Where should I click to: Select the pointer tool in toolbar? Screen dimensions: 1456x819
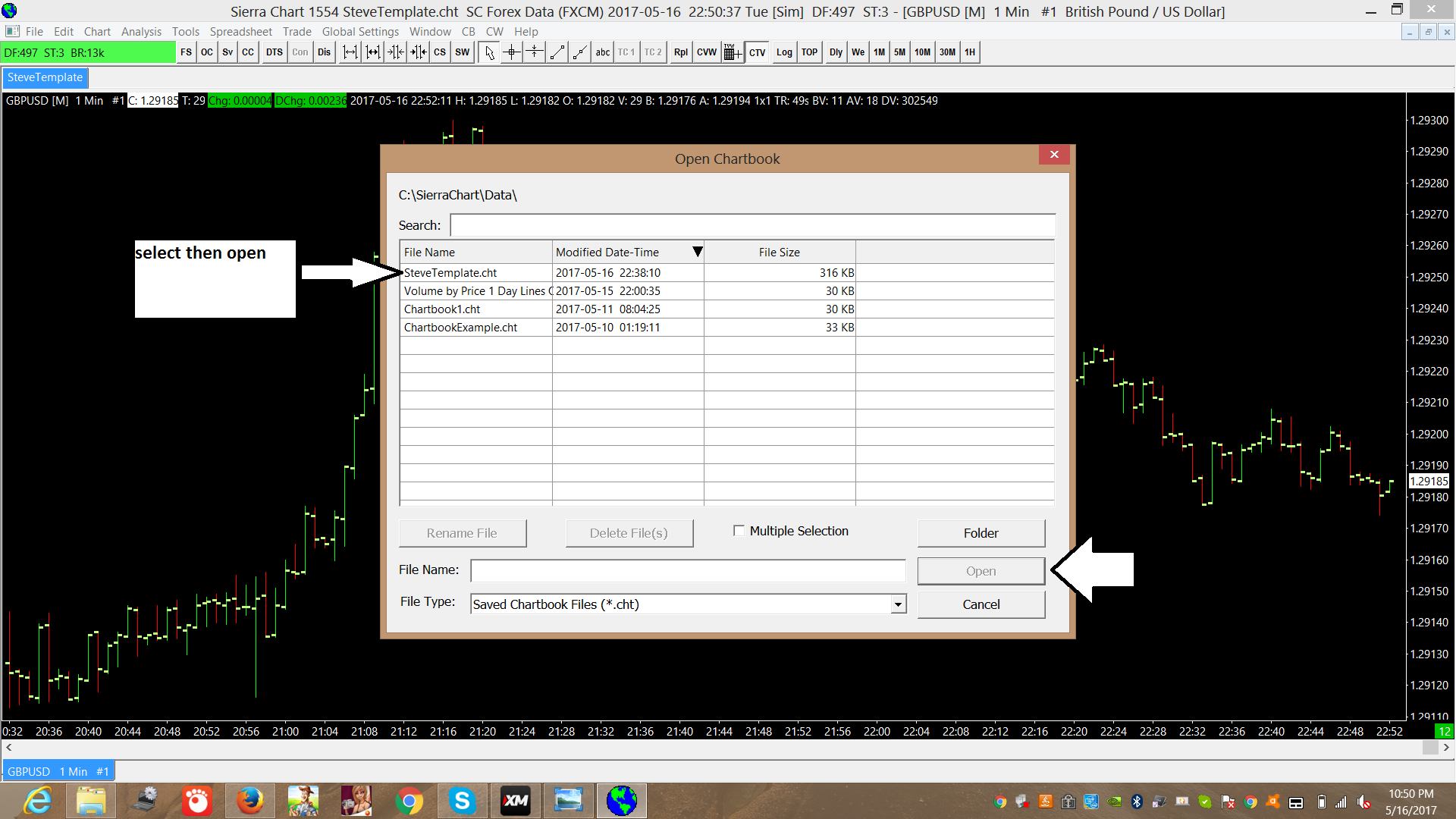[x=489, y=52]
